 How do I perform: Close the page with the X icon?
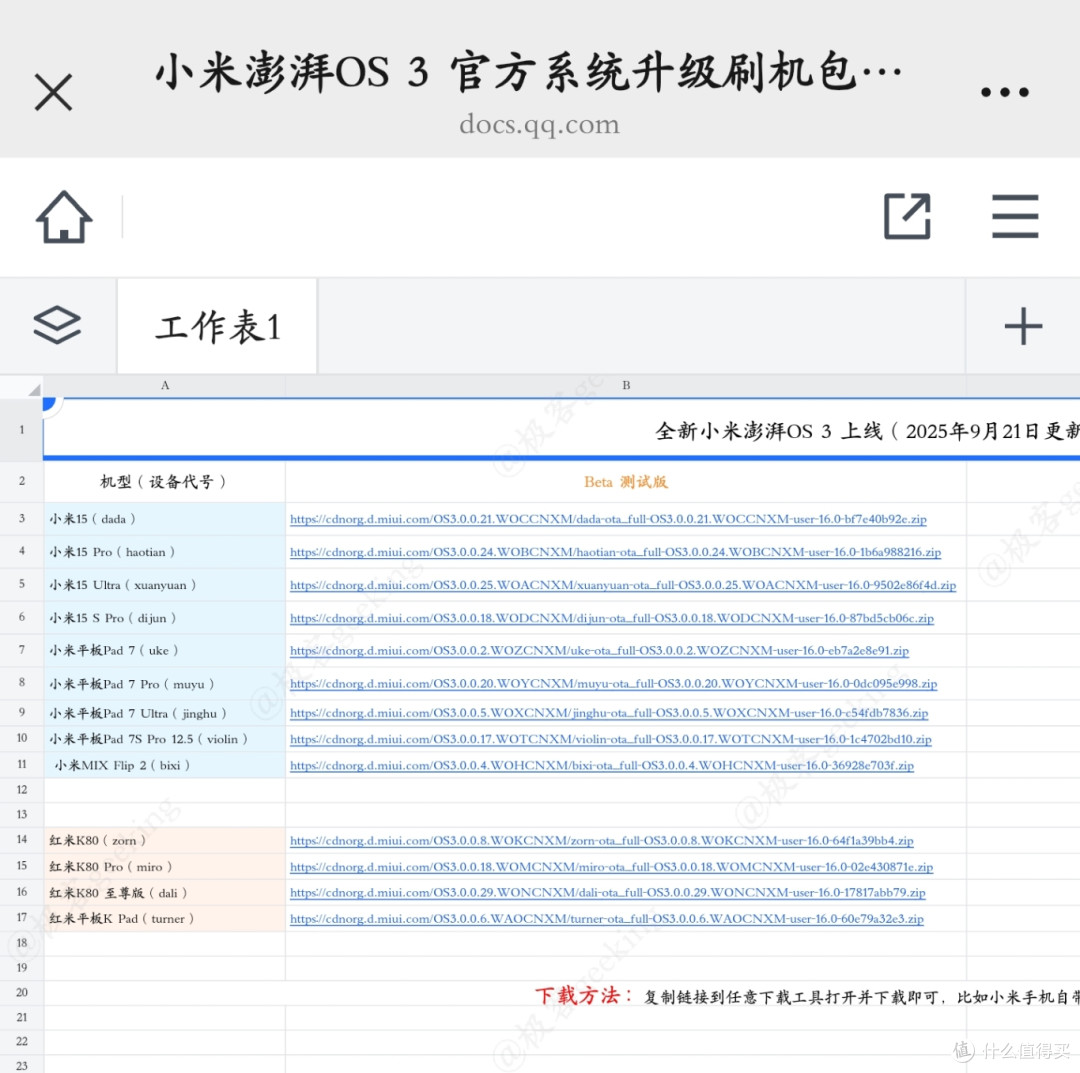(x=53, y=92)
